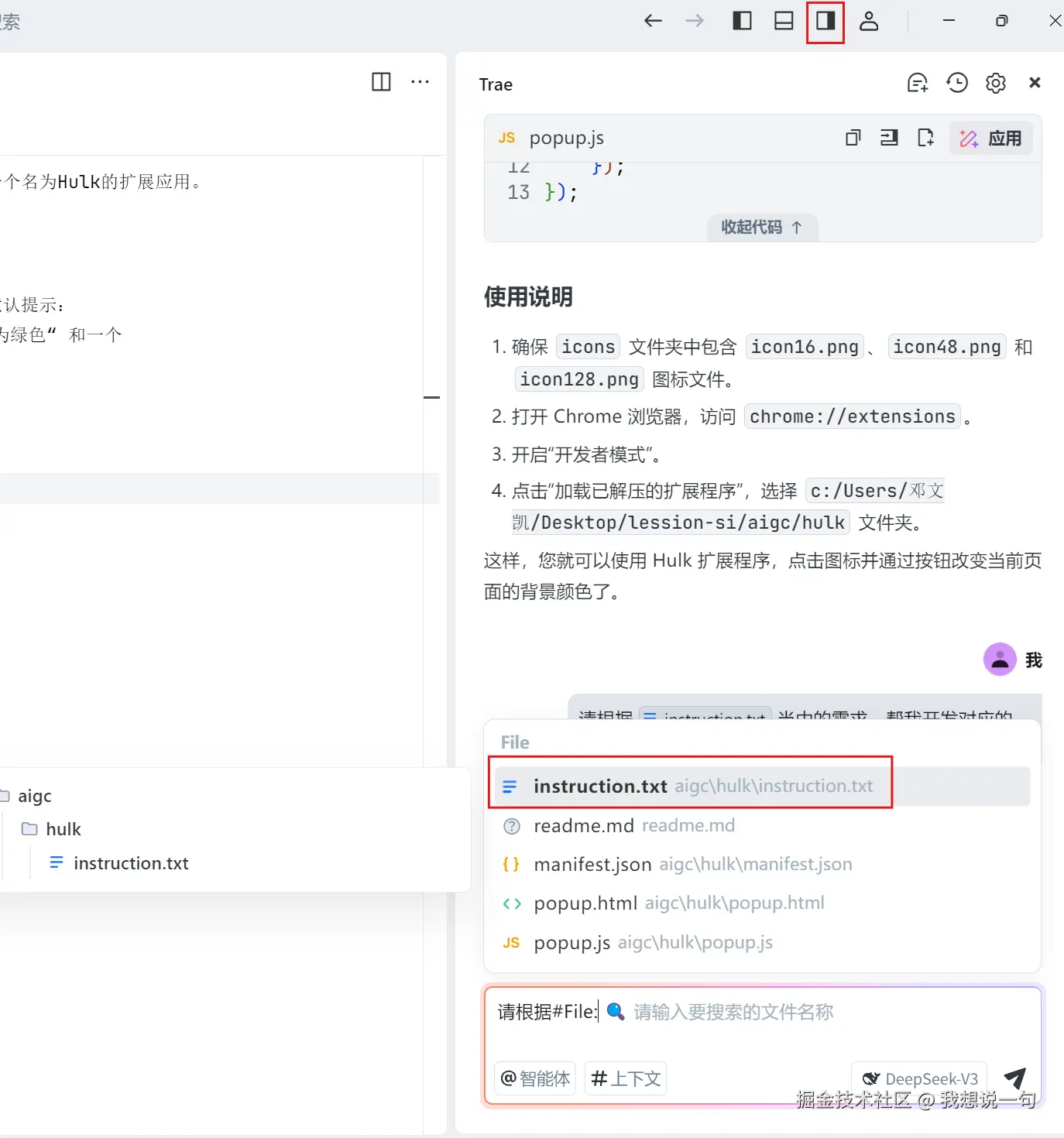1064x1138 pixels.
Task: Open Trae settings gear
Action: (996, 83)
